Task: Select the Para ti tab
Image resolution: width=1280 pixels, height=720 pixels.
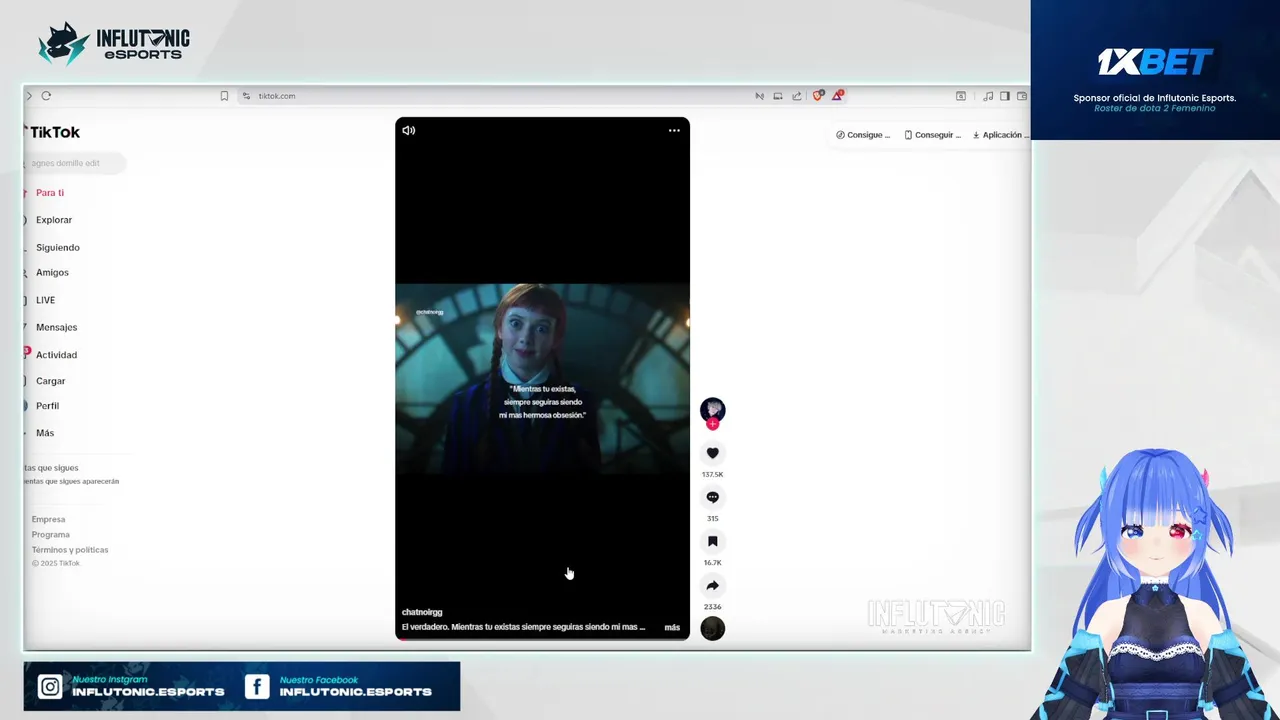Action: coord(49,193)
